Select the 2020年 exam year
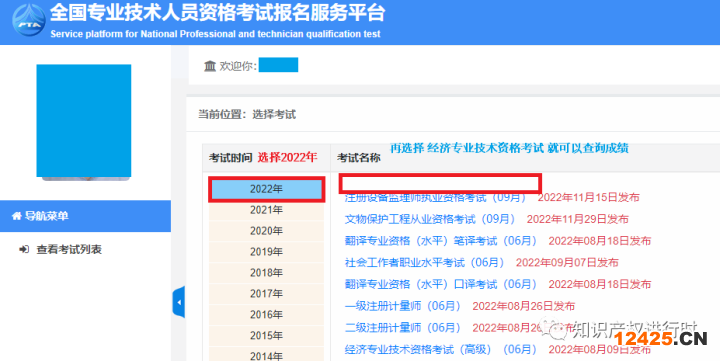720x361 pixels. pos(266,231)
